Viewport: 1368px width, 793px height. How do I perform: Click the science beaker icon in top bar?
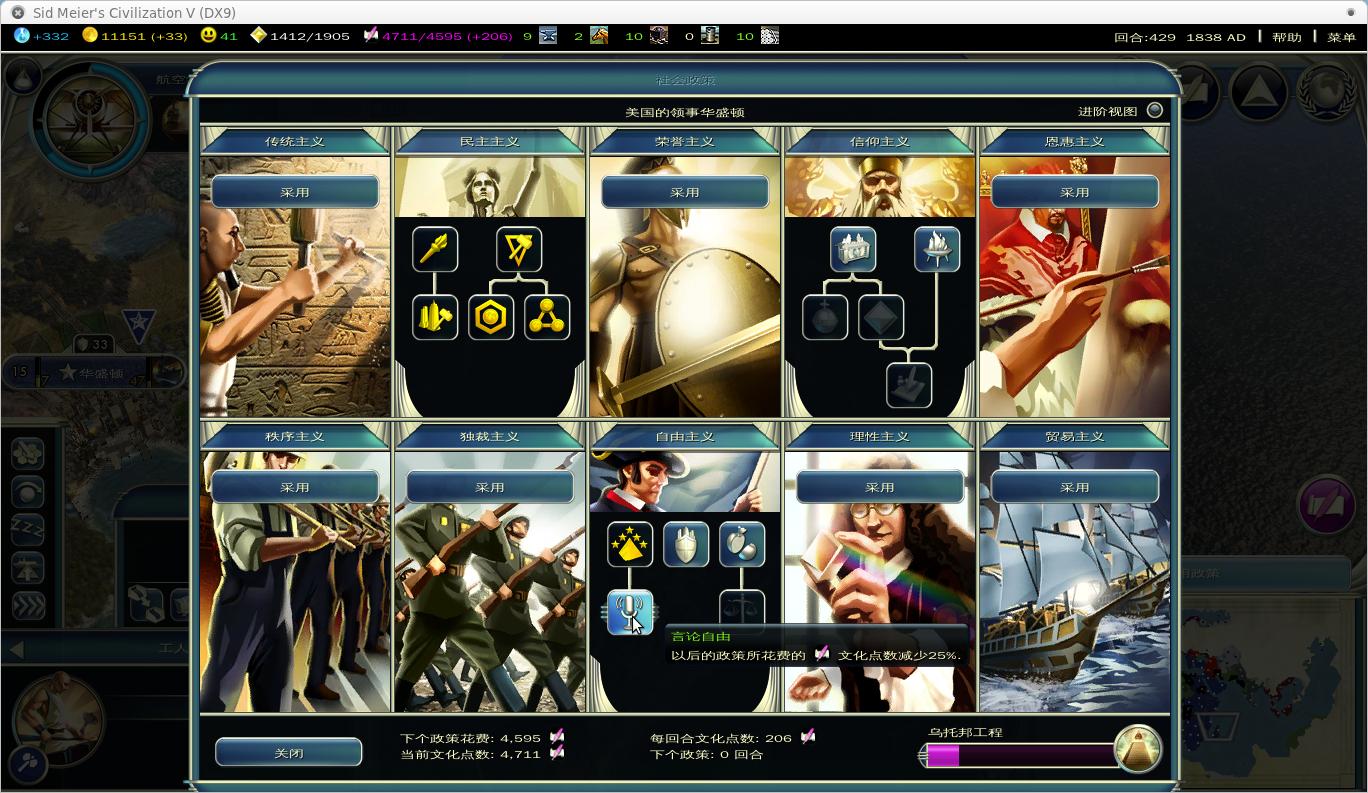[x=22, y=36]
